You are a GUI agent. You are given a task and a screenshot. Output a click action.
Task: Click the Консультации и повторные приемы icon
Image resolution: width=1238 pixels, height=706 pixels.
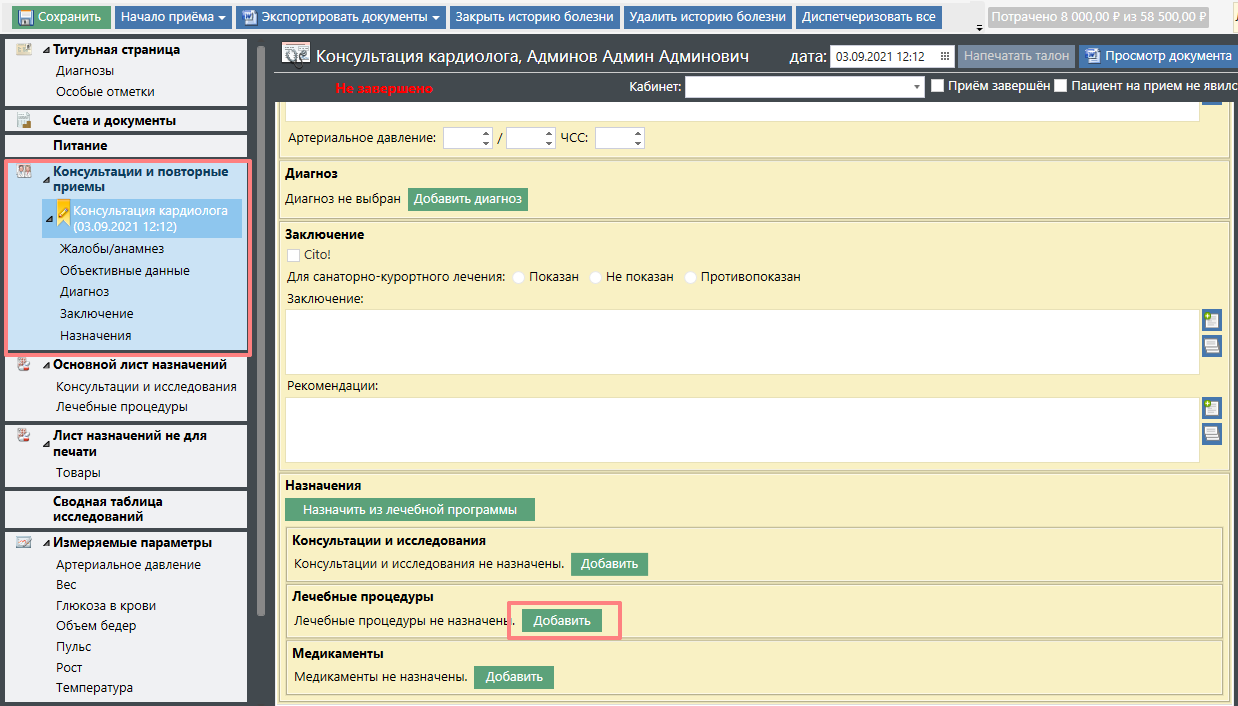click(x=25, y=172)
